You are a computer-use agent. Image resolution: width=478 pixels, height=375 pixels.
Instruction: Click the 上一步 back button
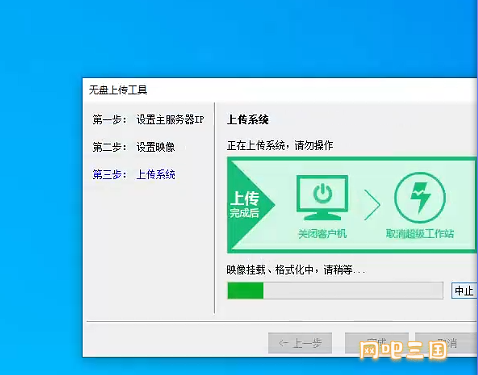pyautogui.click(x=300, y=343)
